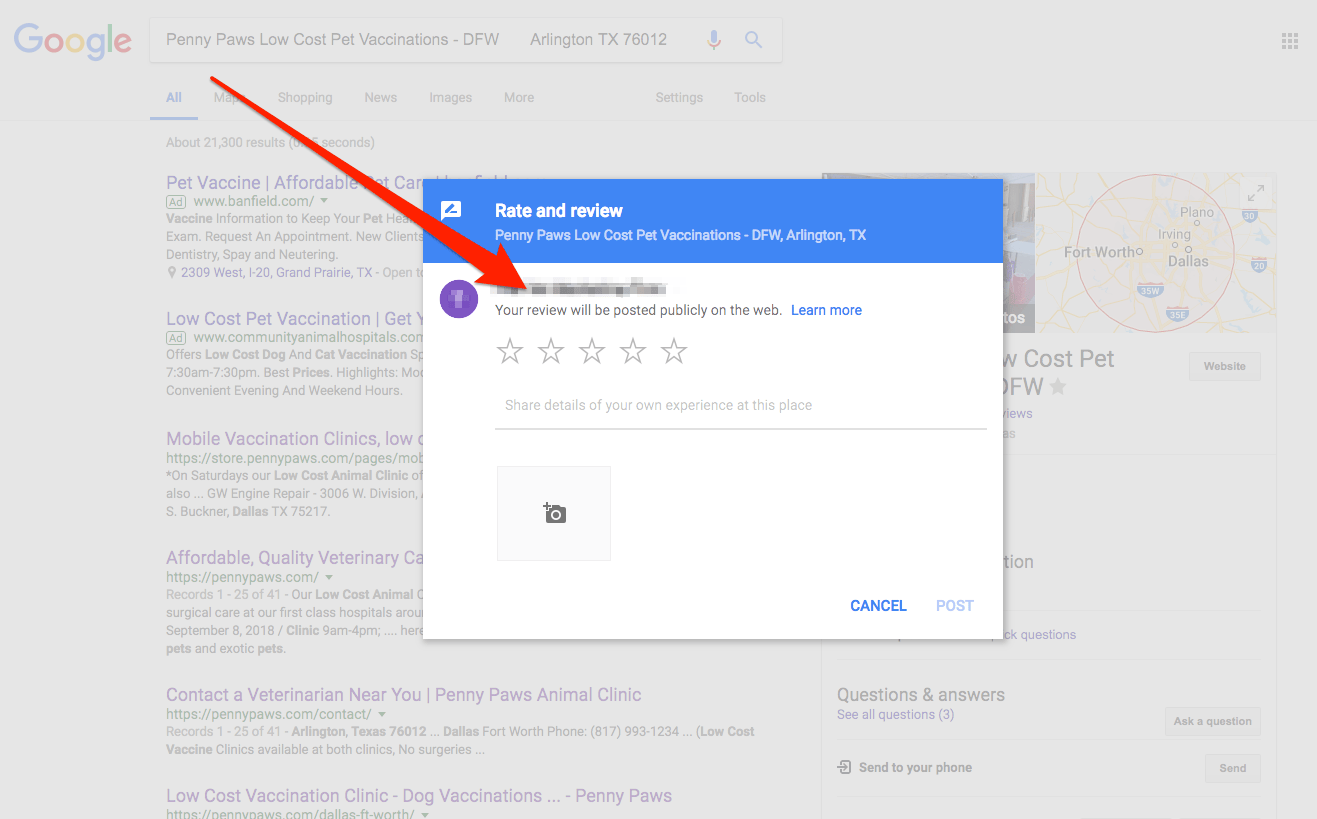Open Low Cost Vaccination Clinic result link
Screen dimensions: 1317x819
pos(419,796)
